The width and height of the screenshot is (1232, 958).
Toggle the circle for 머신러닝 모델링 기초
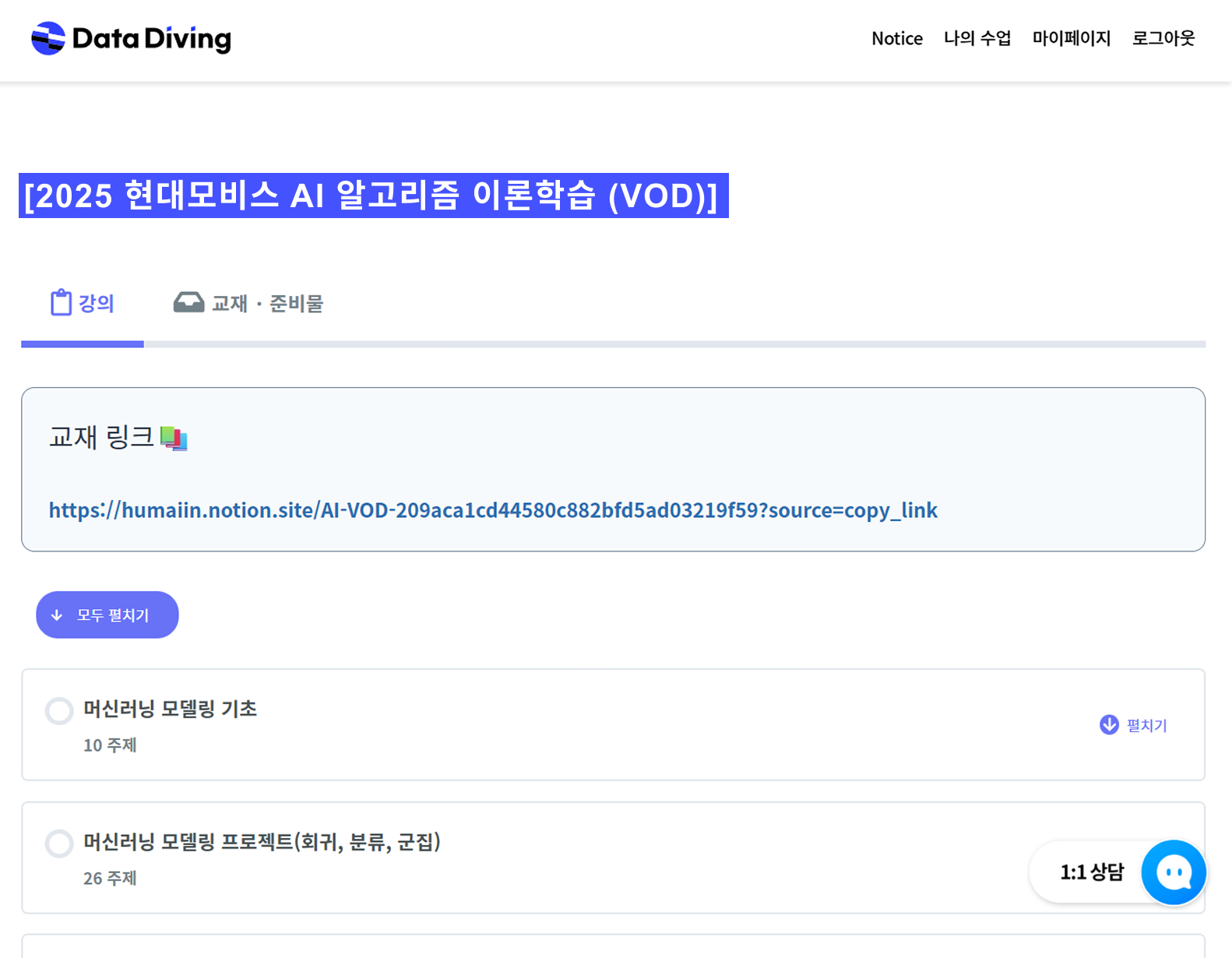pyautogui.click(x=59, y=710)
